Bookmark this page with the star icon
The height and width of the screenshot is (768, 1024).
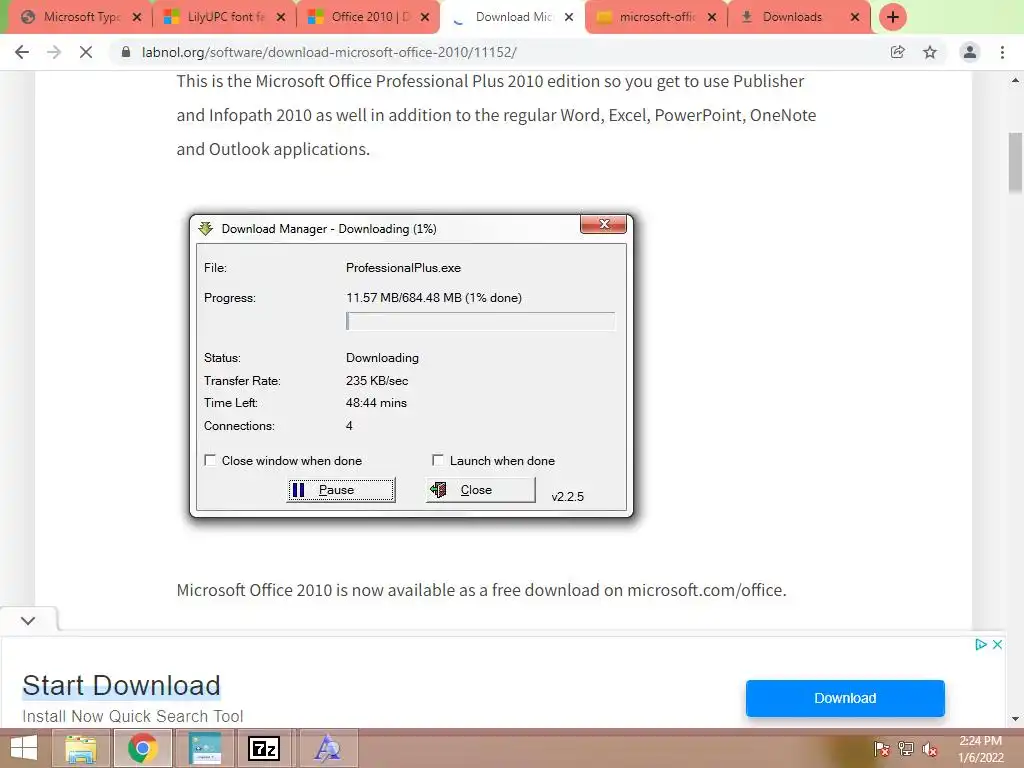930,52
